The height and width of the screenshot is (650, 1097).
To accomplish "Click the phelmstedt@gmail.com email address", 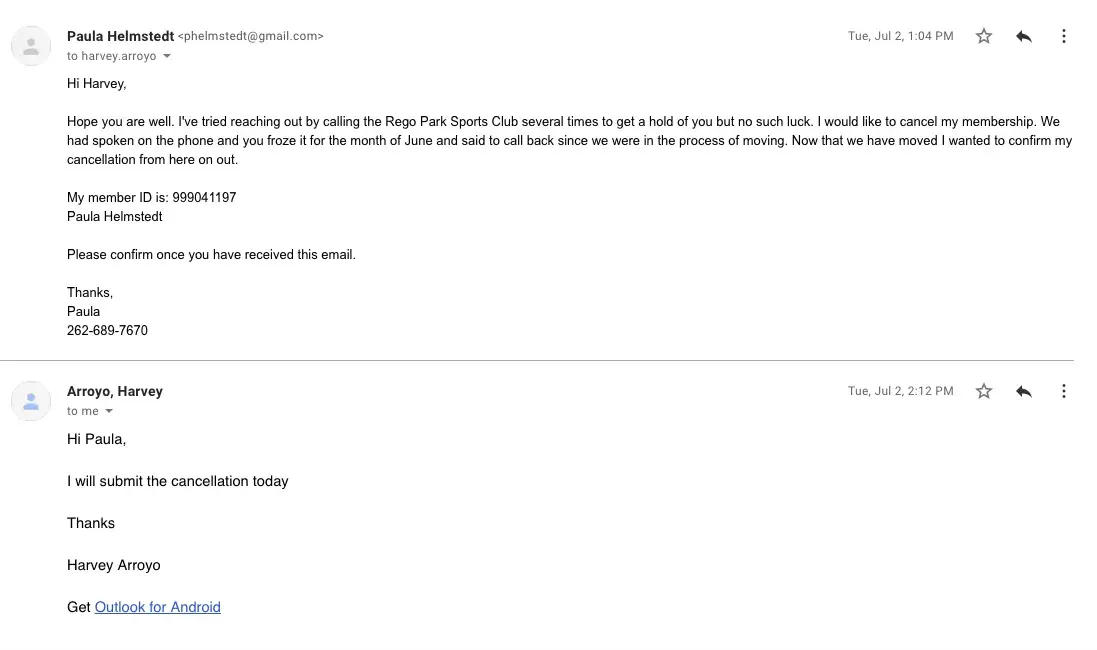I will point(250,36).
